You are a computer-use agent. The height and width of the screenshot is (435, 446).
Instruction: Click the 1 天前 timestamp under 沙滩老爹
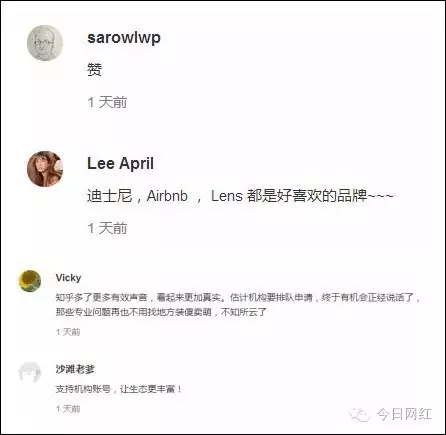68,409
